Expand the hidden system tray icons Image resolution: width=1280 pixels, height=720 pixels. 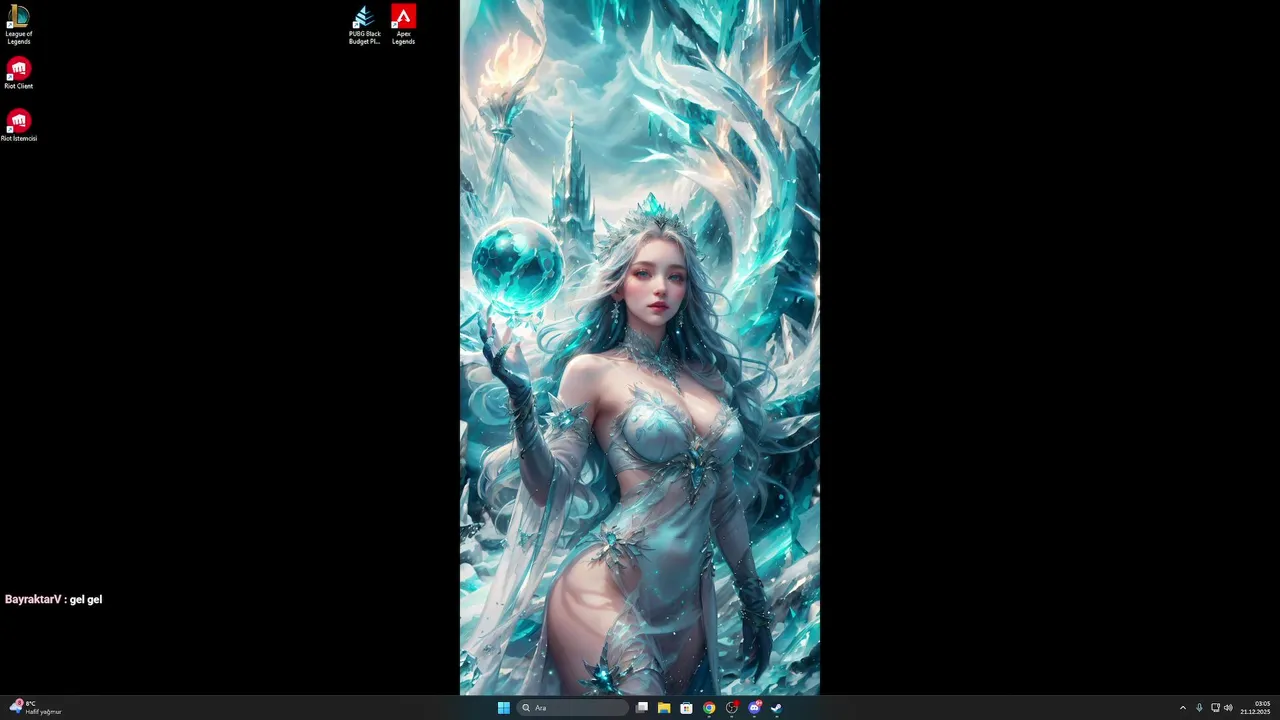1183,708
